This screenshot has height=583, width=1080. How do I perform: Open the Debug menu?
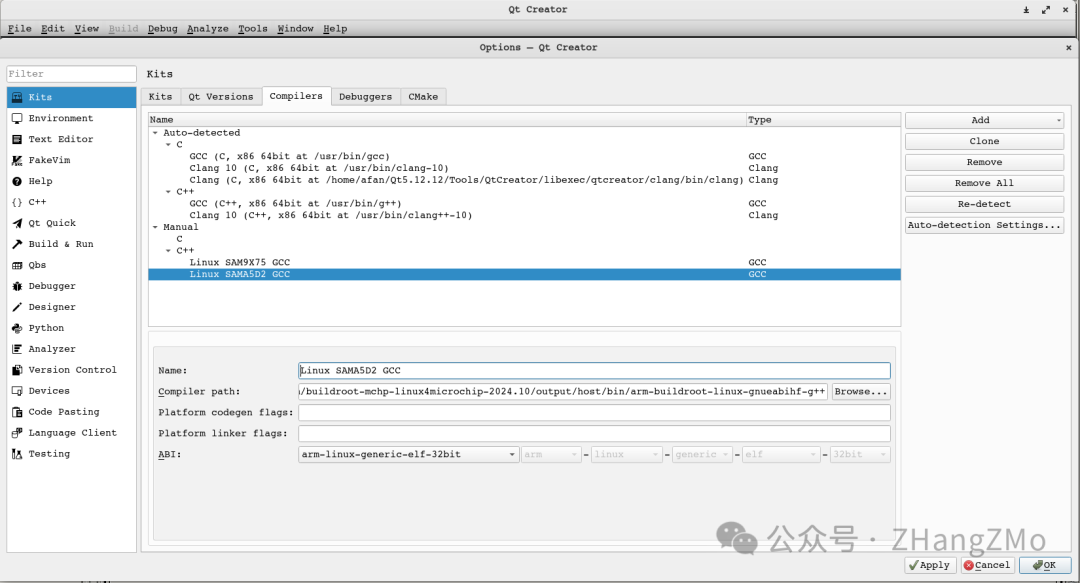click(163, 29)
